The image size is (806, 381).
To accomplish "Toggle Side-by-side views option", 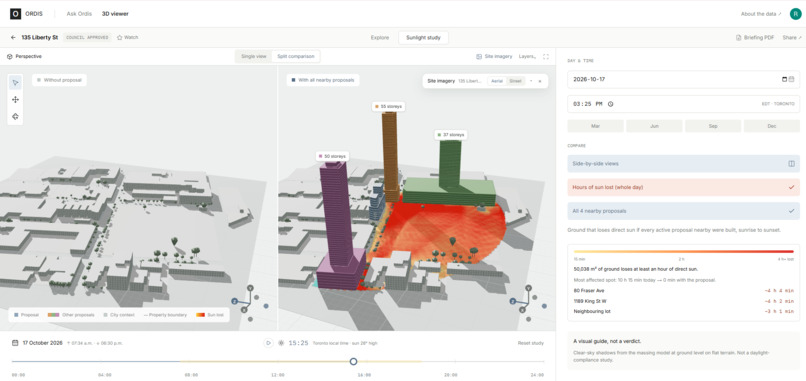I will 683,164.
